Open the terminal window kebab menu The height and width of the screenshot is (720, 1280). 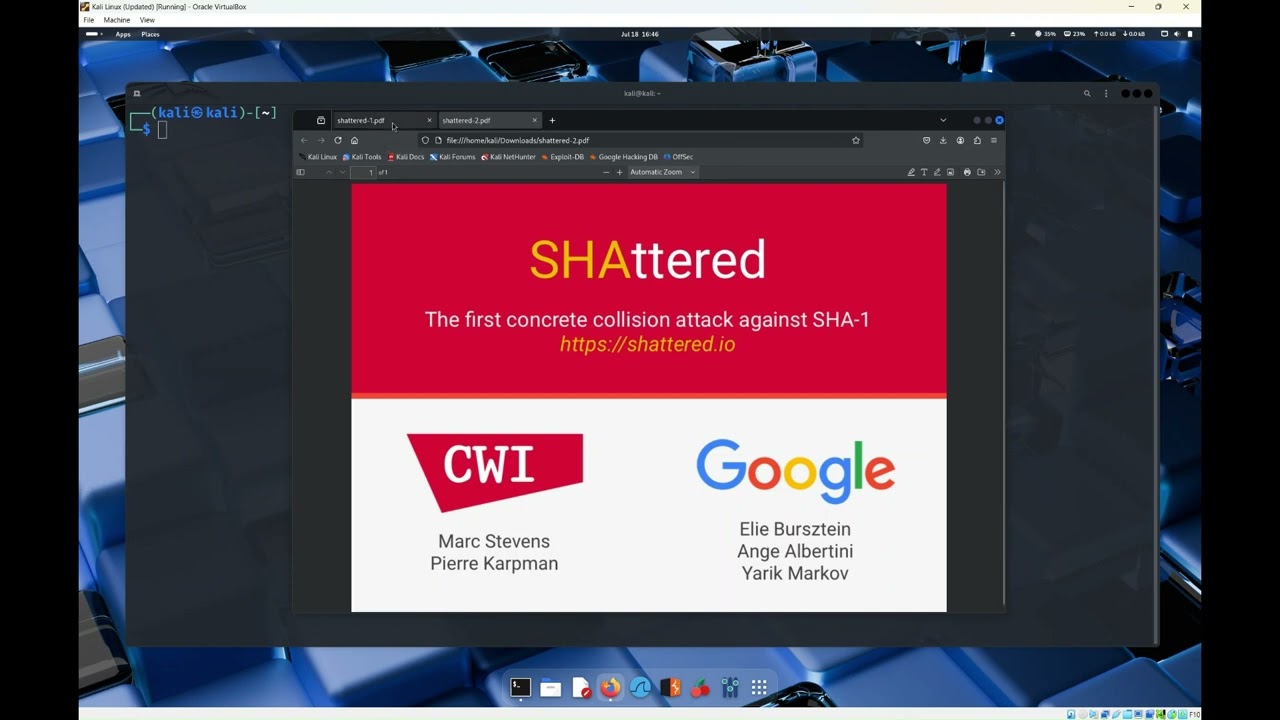[x=1106, y=93]
